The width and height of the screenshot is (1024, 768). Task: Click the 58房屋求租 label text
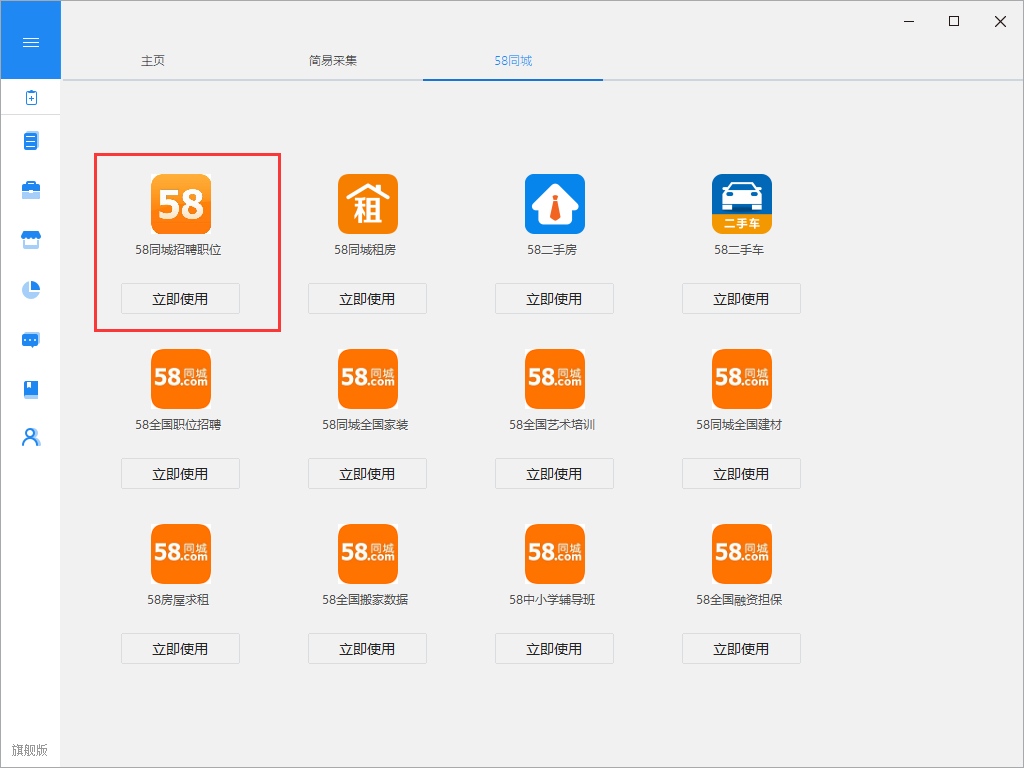(178, 600)
